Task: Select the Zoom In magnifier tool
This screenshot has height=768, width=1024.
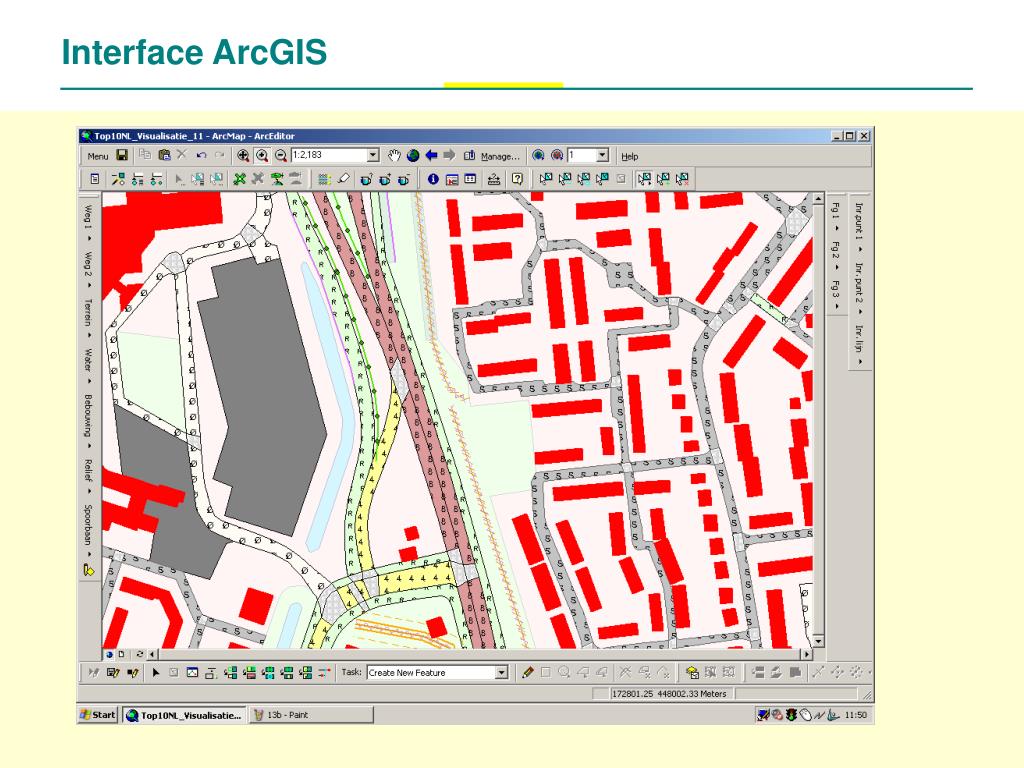Action: coord(262,155)
